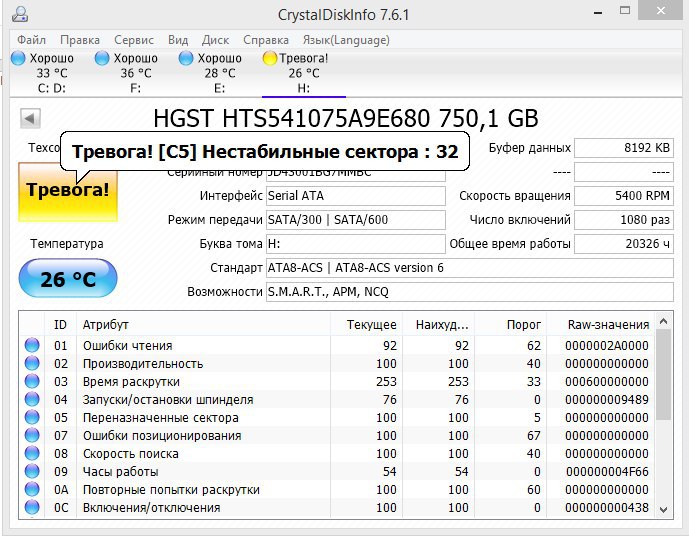
Task: Click status orb for 05 Переназначенные сектора
Action: click(x=32, y=417)
